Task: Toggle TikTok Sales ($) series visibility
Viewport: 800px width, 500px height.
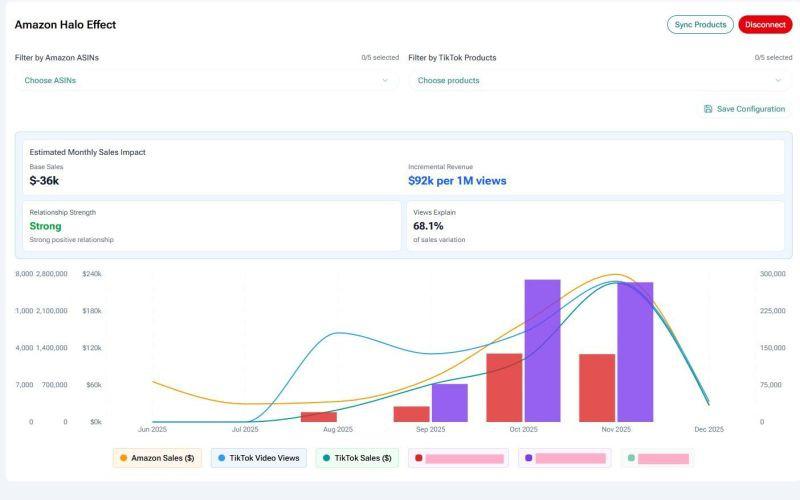Action: [x=357, y=458]
